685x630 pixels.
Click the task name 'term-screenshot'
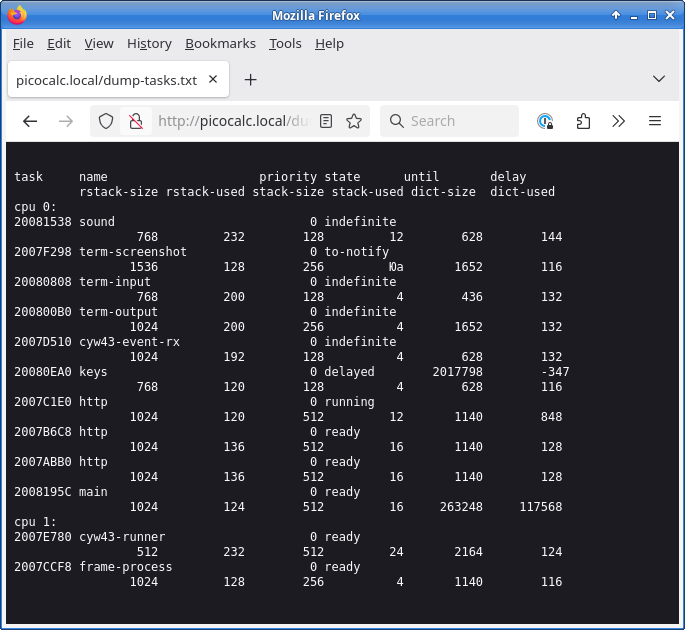(133, 252)
